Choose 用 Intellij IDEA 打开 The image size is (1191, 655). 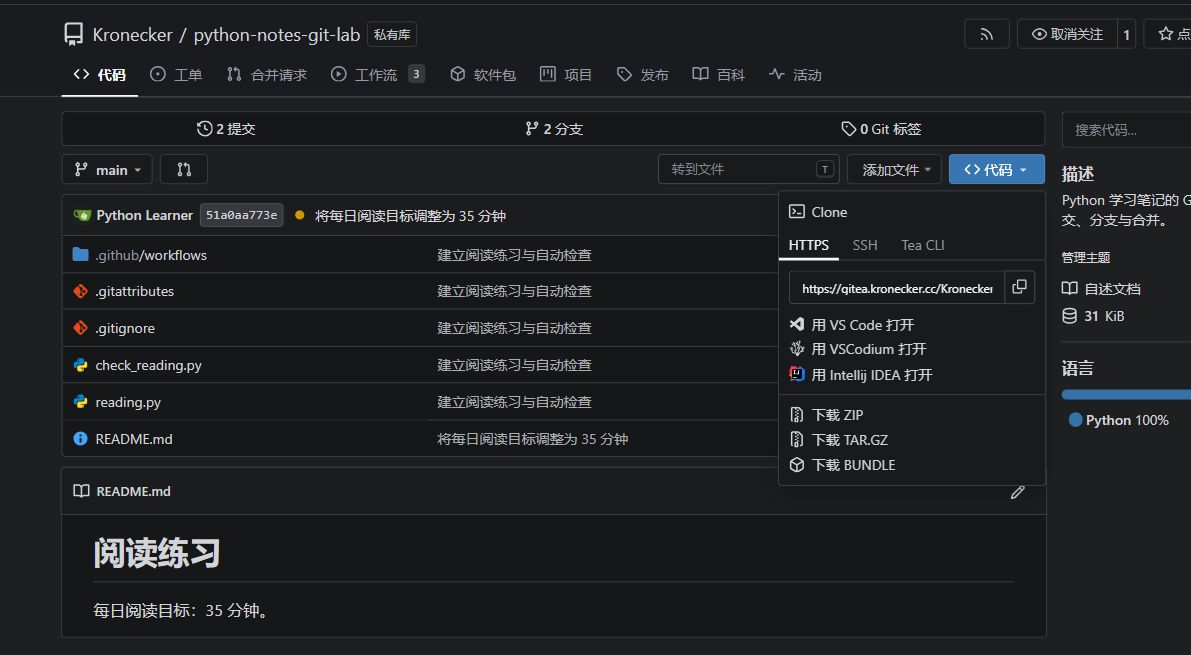point(861,375)
